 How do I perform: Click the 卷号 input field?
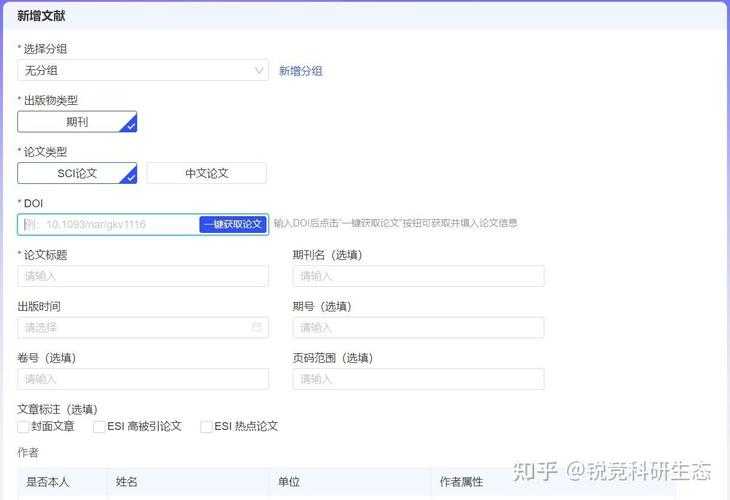pyautogui.click(x=143, y=379)
